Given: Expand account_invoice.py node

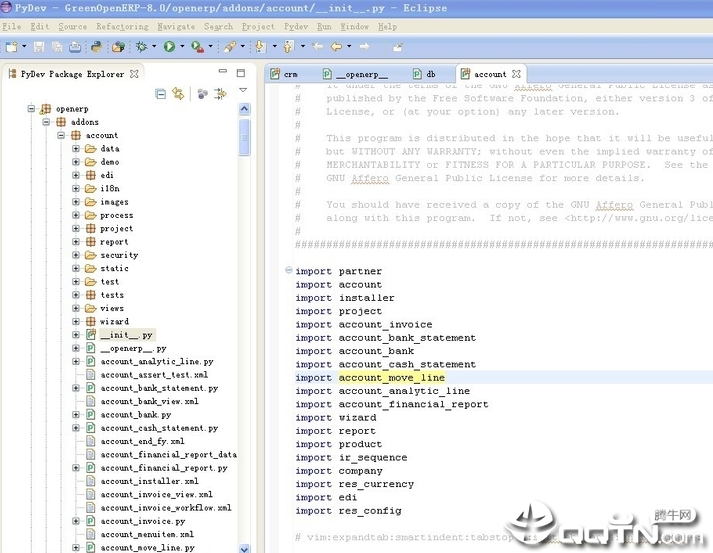Looking at the screenshot, I should coord(76,521).
